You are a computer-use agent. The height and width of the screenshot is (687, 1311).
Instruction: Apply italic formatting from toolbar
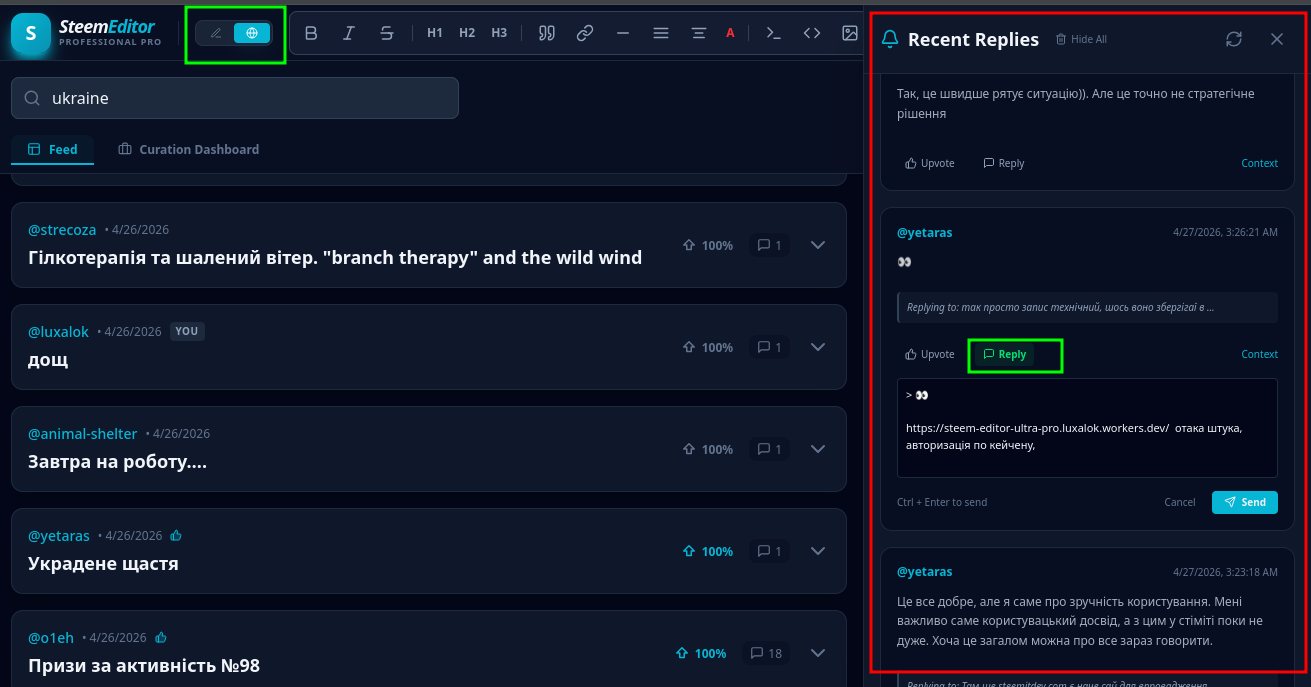point(348,33)
